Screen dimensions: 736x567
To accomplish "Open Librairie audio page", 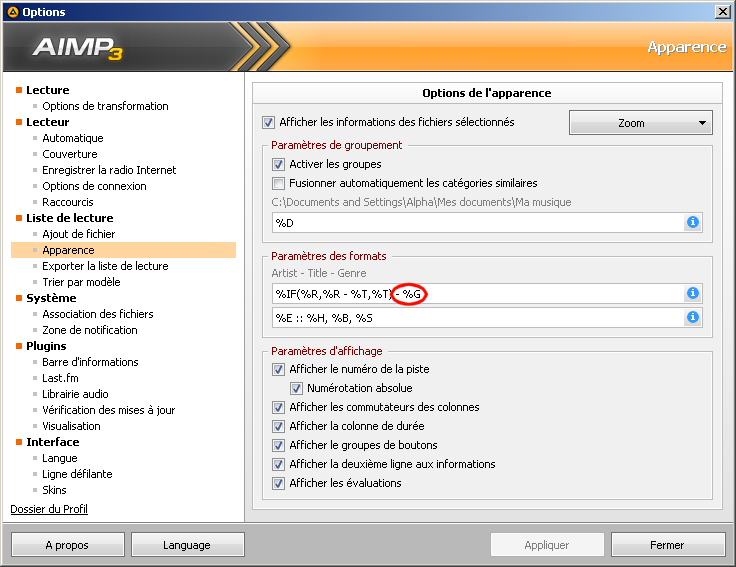I will point(75,394).
